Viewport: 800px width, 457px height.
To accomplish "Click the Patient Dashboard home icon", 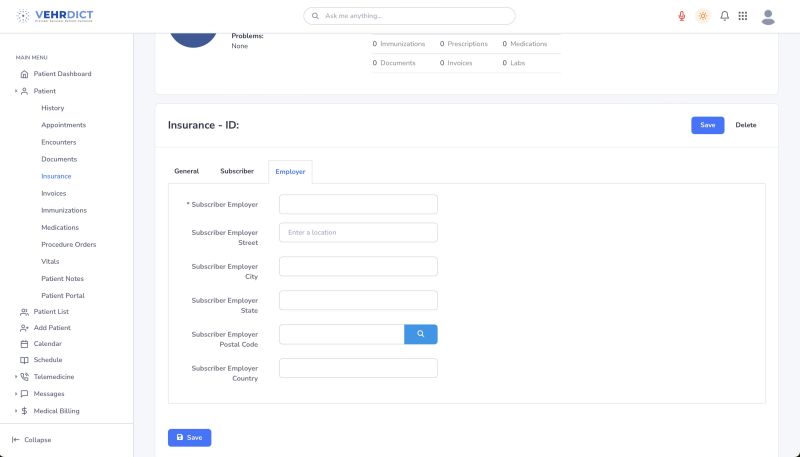I will (x=24, y=74).
